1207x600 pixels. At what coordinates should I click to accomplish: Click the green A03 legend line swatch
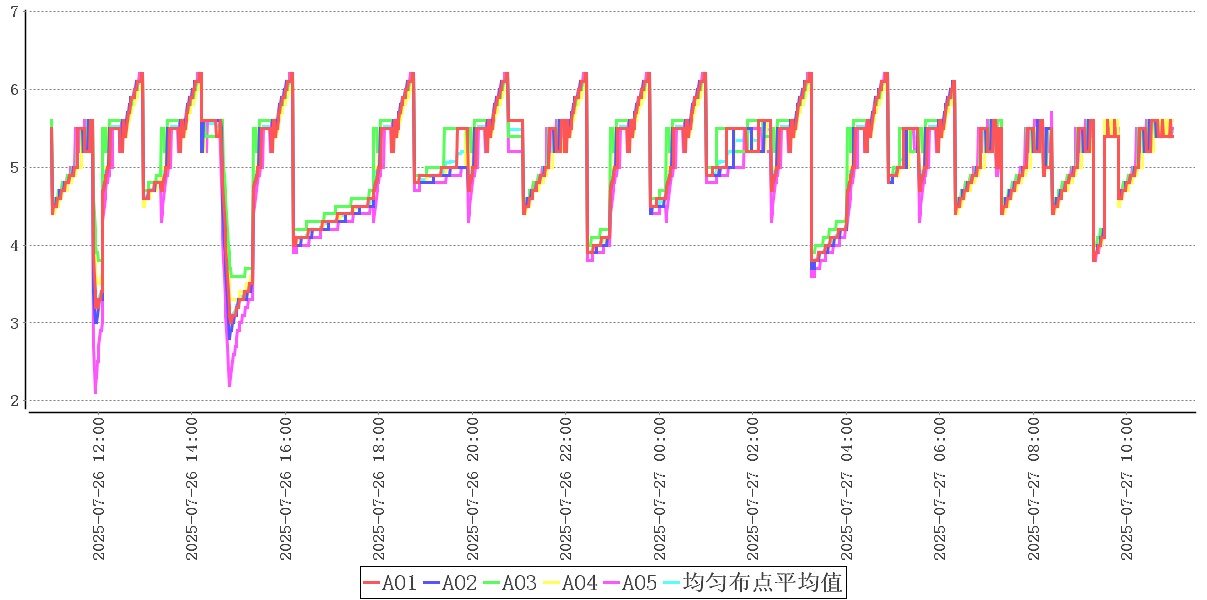coord(492,583)
